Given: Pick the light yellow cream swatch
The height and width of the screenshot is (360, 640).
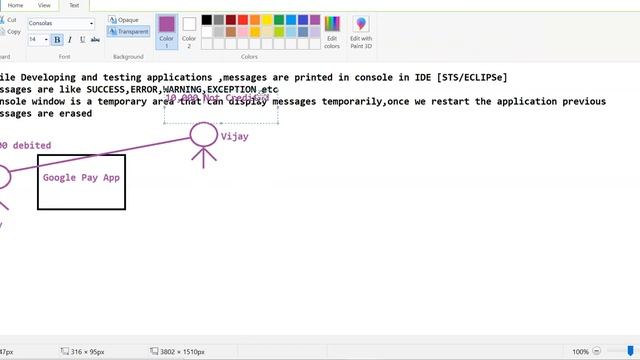Looking at the screenshot, I should pos(267,32).
